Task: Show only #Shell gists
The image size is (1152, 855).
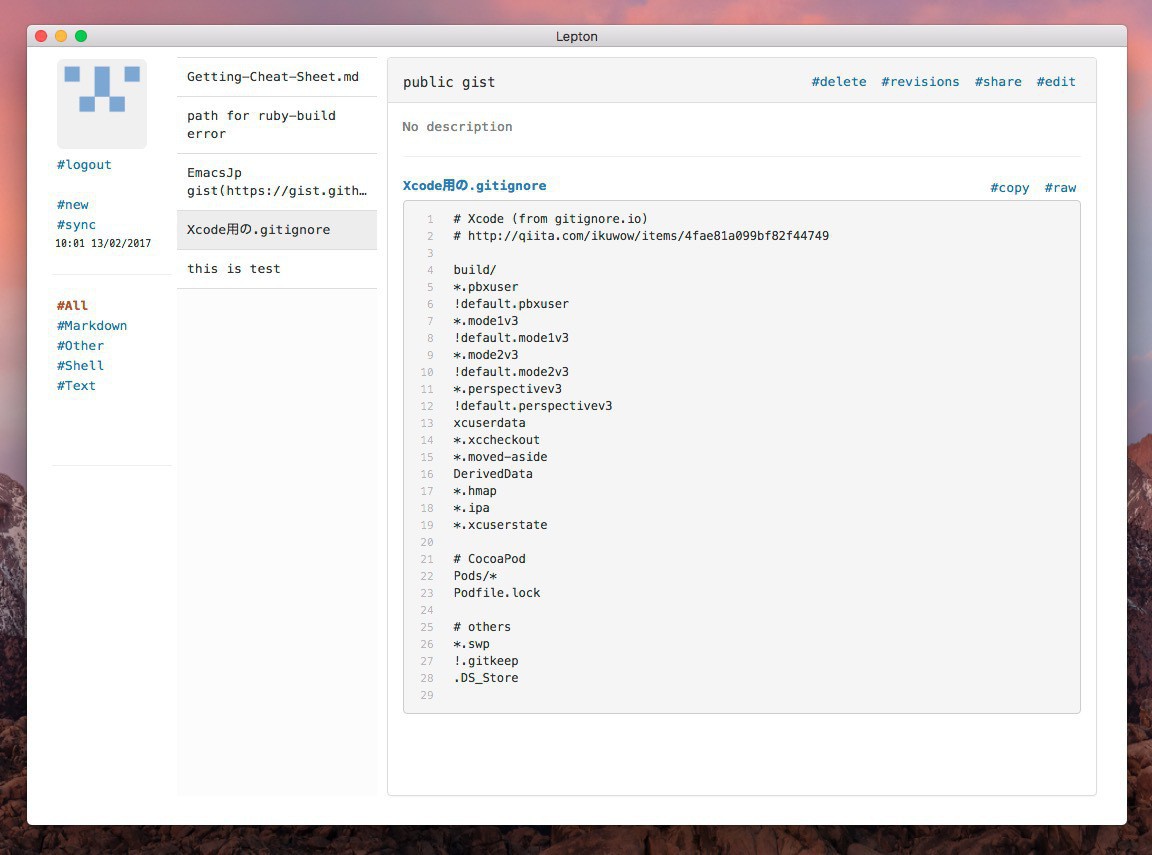Action: (x=80, y=366)
